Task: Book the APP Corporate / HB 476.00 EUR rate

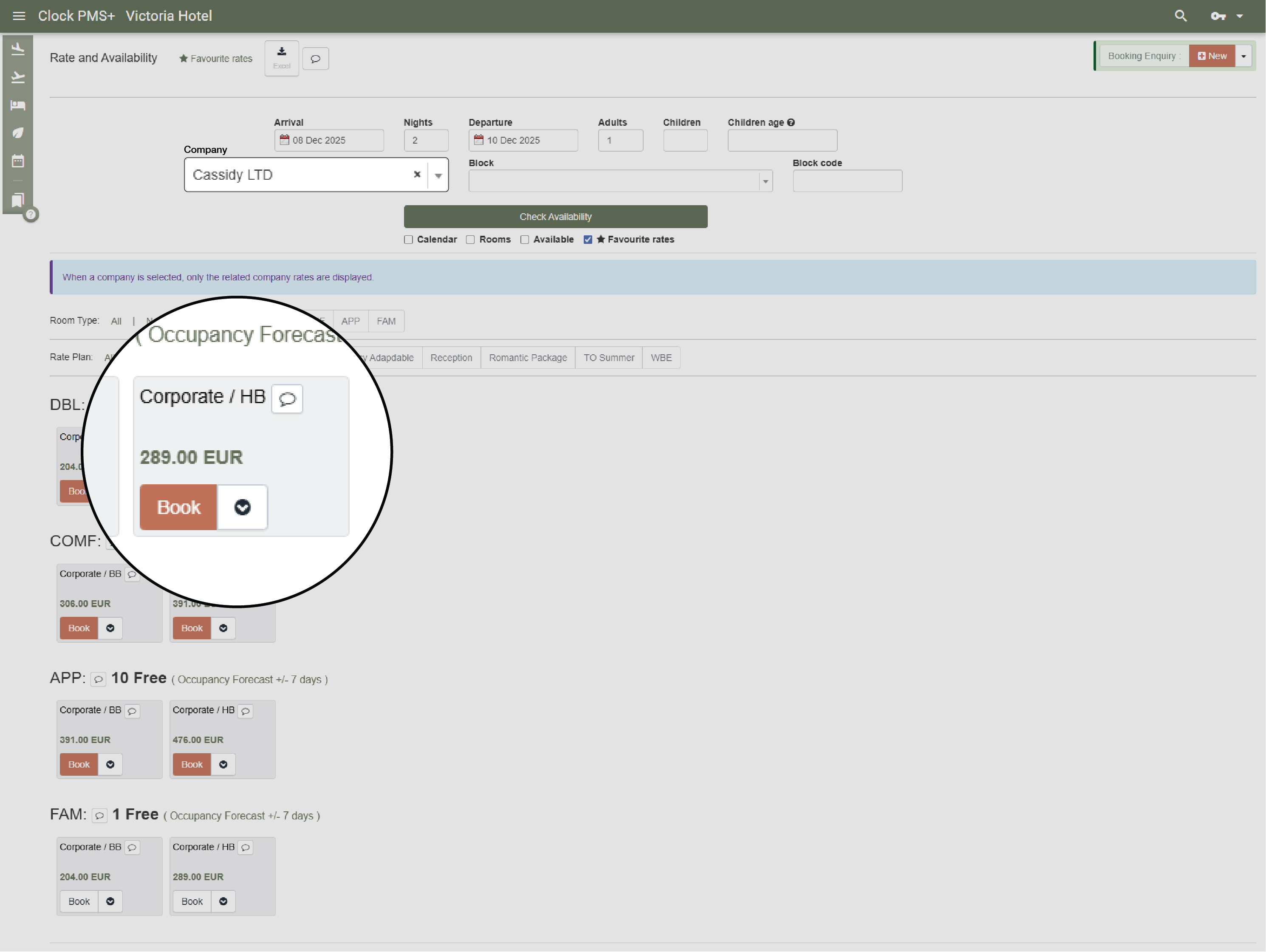Action: click(x=192, y=765)
